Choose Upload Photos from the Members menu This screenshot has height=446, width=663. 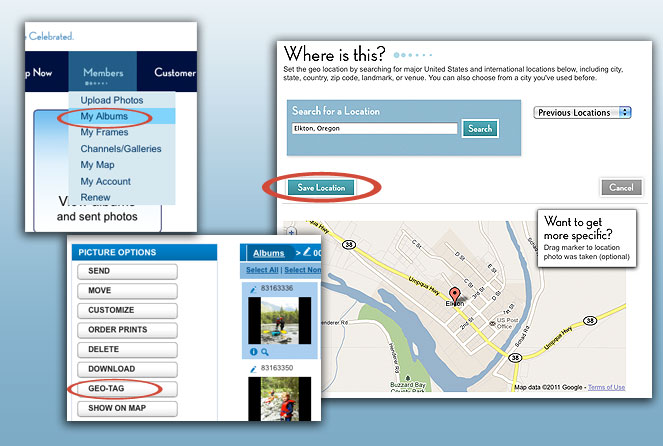(112, 100)
